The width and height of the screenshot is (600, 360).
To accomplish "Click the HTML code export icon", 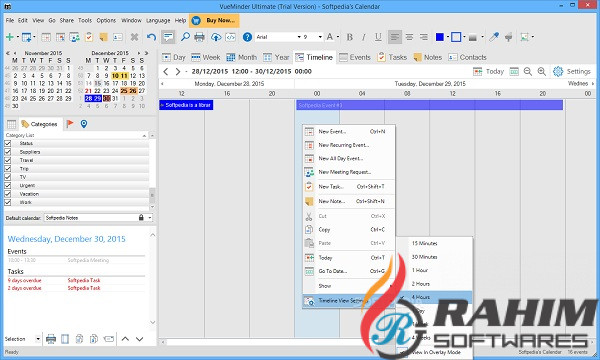I will coord(230,37).
